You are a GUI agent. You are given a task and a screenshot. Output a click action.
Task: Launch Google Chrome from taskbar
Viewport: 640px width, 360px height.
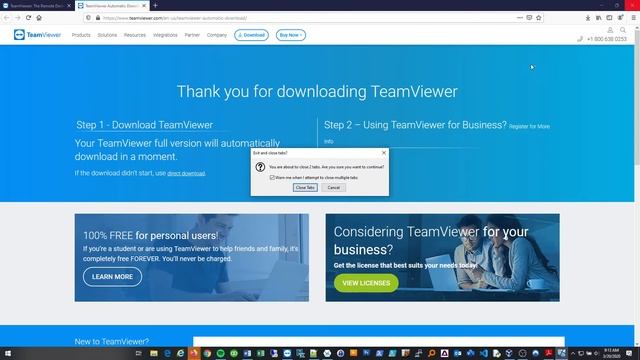(x=207, y=353)
